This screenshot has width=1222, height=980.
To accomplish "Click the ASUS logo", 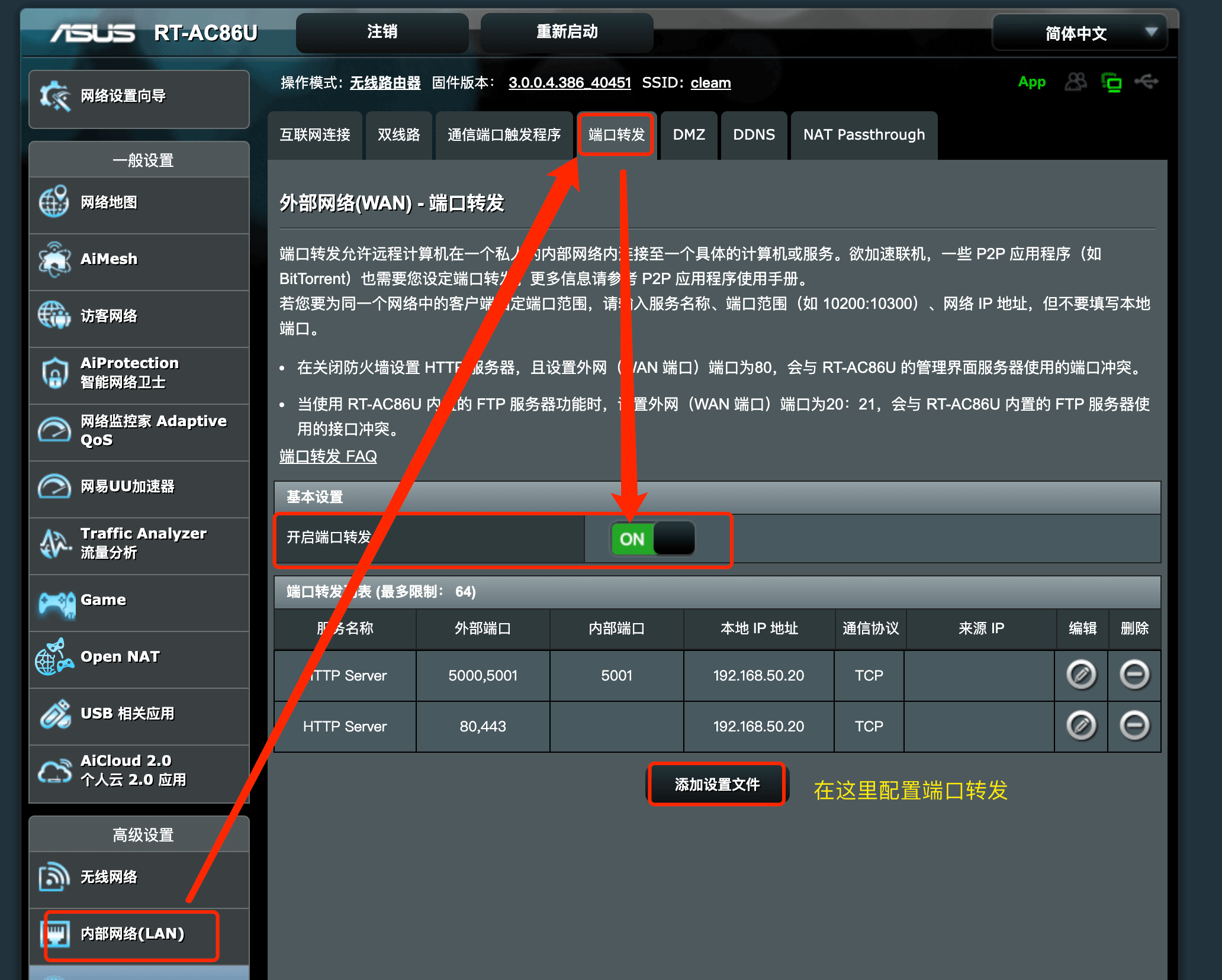I will pyautogui.click(x=92, y=33).
